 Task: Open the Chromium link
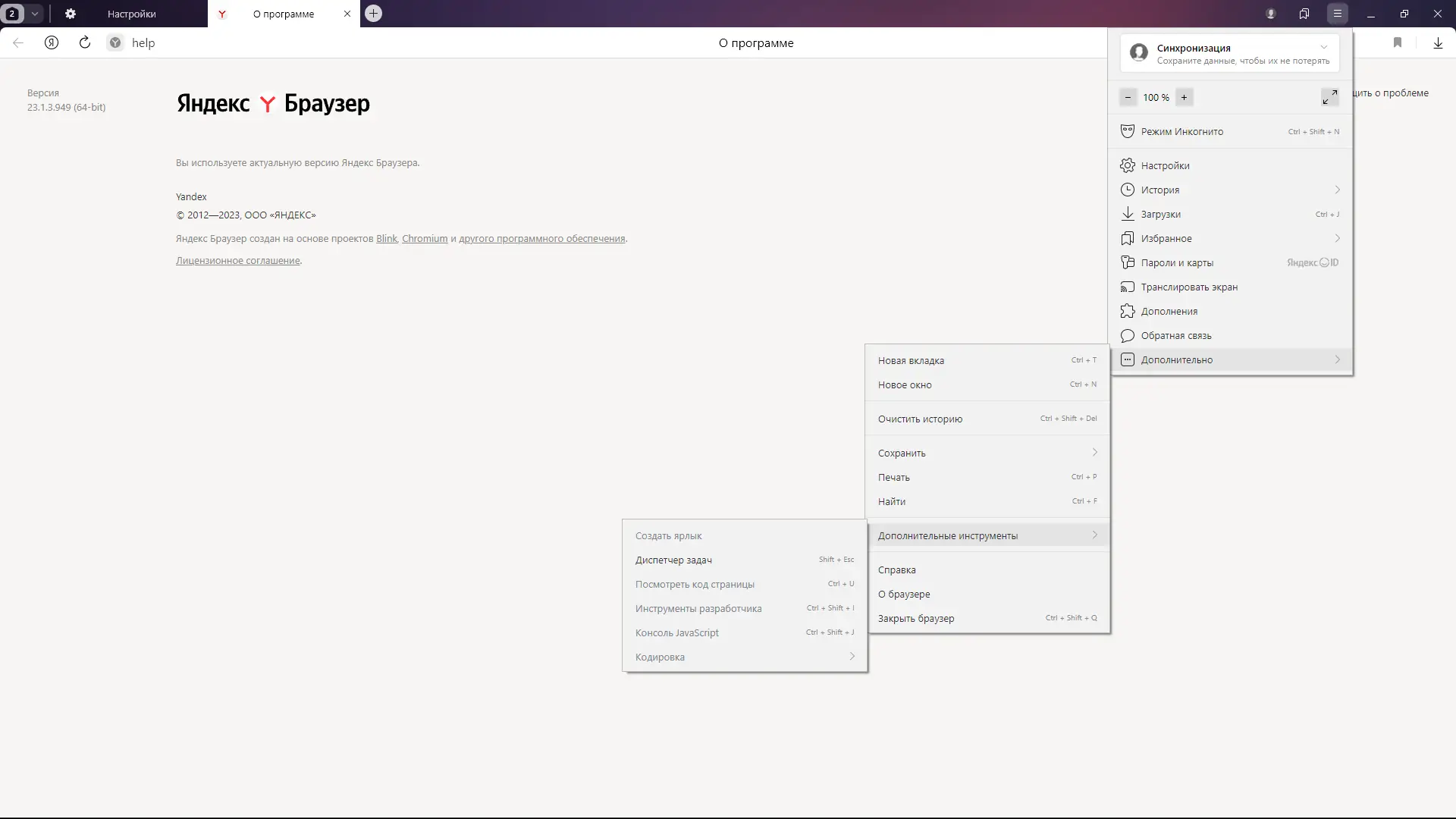coord(425,238)
